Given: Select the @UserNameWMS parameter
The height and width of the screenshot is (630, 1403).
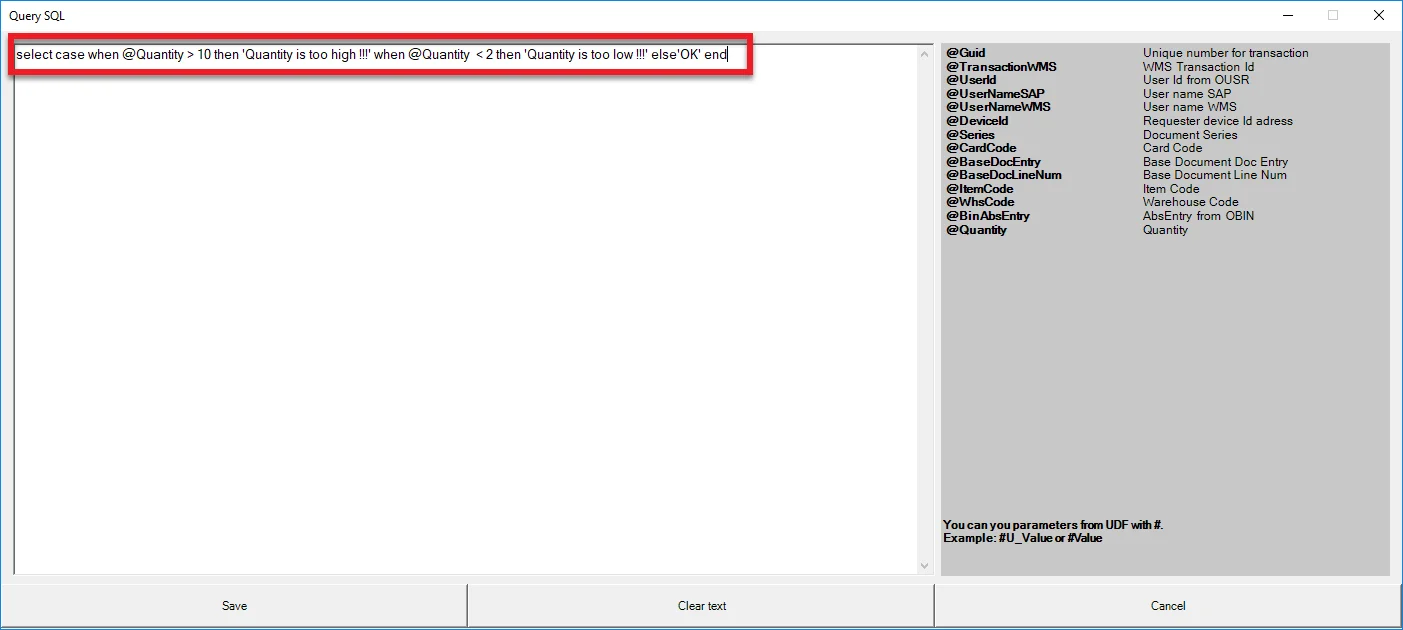Looking at the screenshot, I should 998,107.
